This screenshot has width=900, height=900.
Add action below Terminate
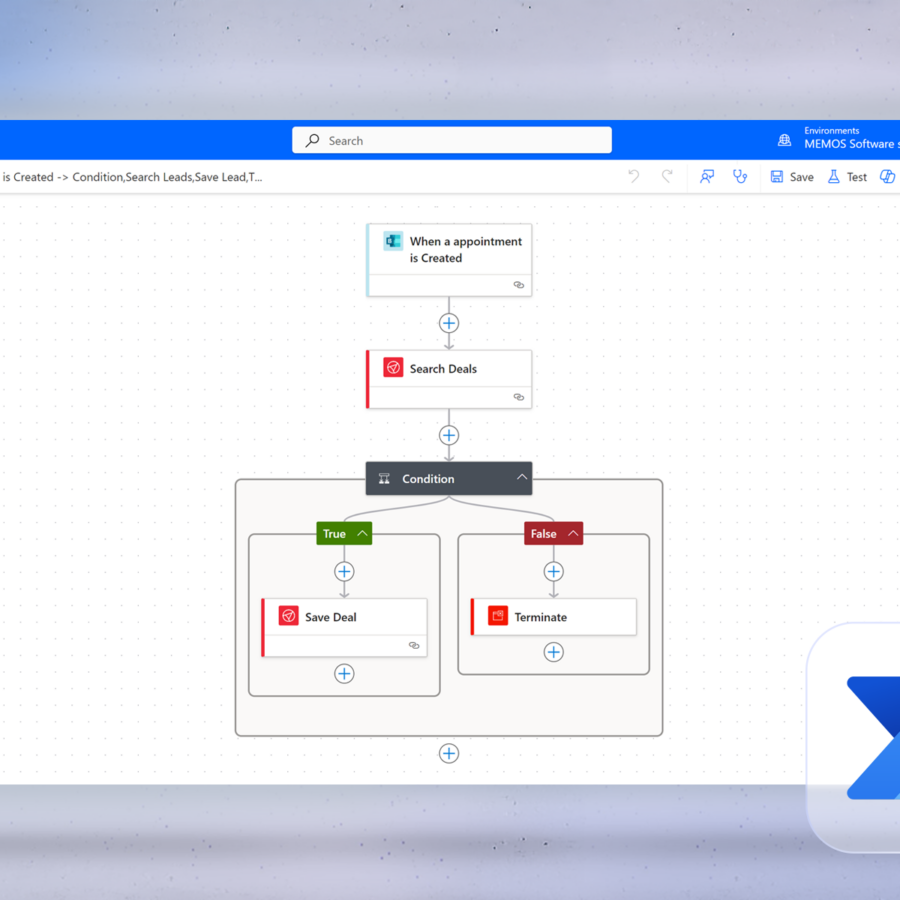(553, 652)
